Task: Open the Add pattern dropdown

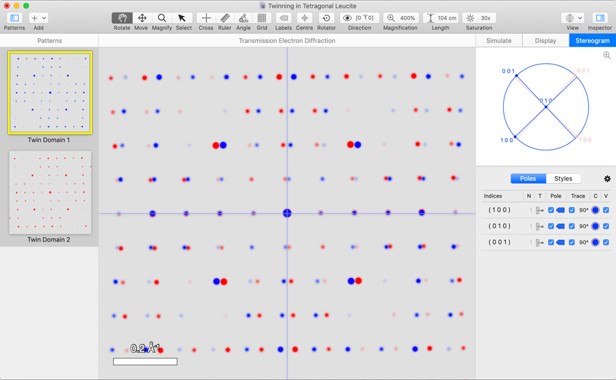Action: 38,18
